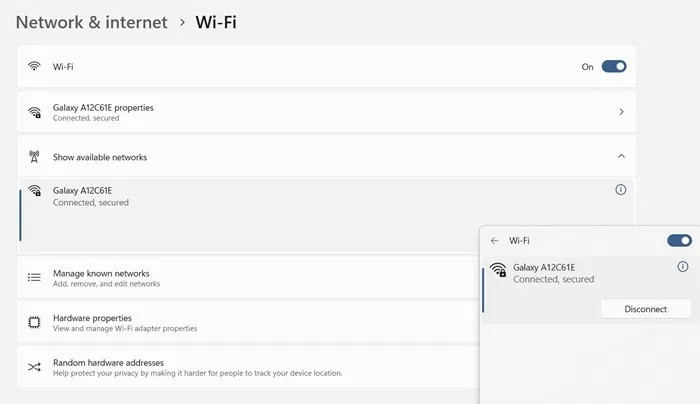Go to Network & internet breadcrumb

coord(91,21)
